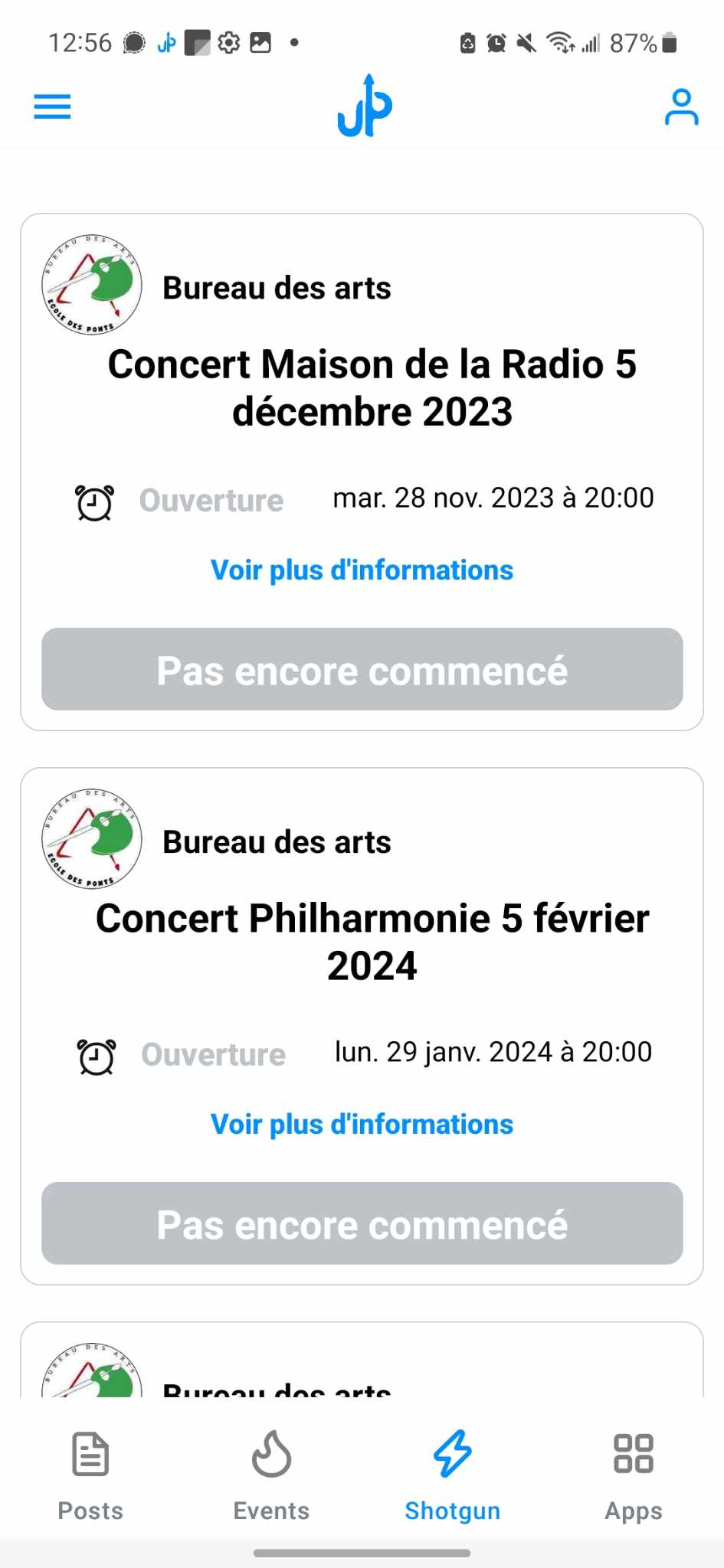Open the user profile icon
Viewport: 724px width, 1568px height.
[x=680, y=106]
